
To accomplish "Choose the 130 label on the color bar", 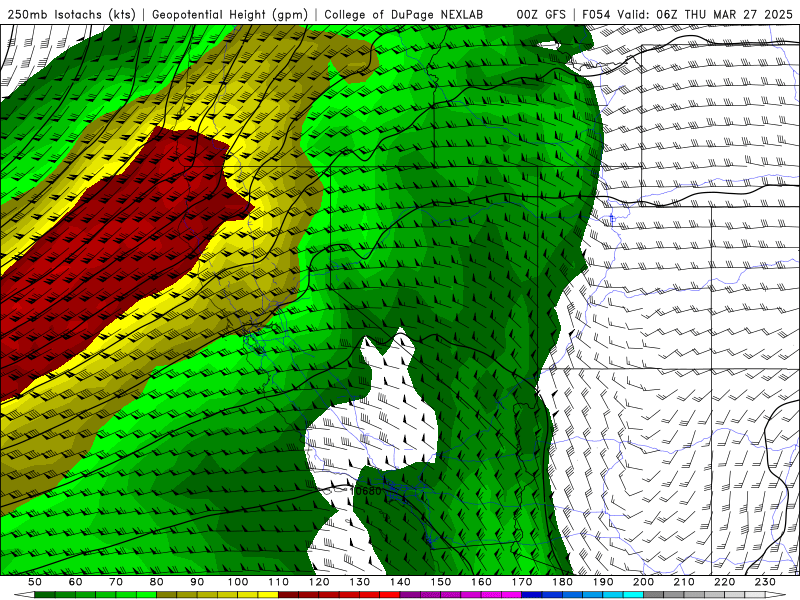I will coord(360,582).
